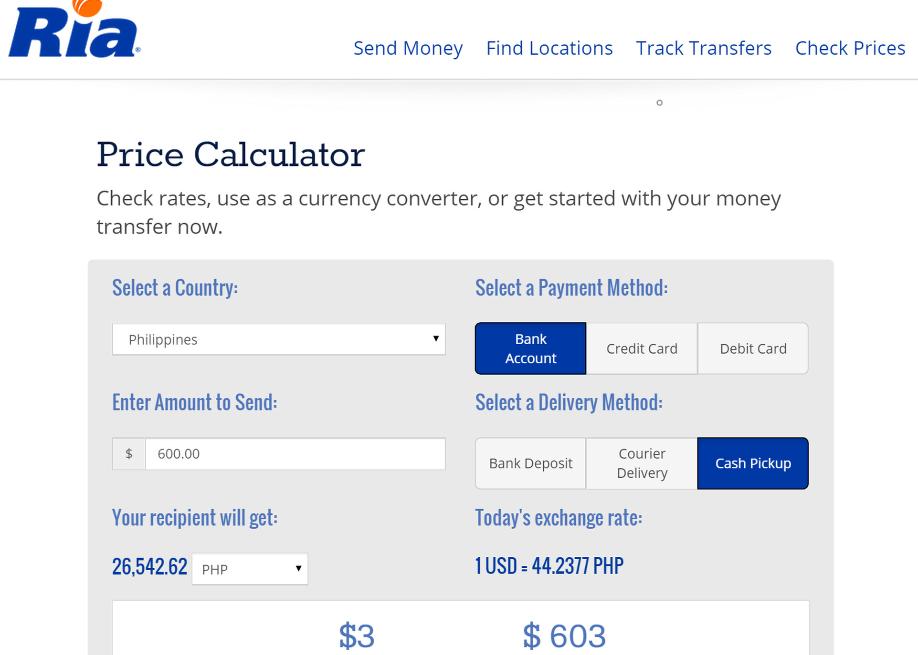
Task: Select Cash Pickup delivery method
Action: pos(753,463)
